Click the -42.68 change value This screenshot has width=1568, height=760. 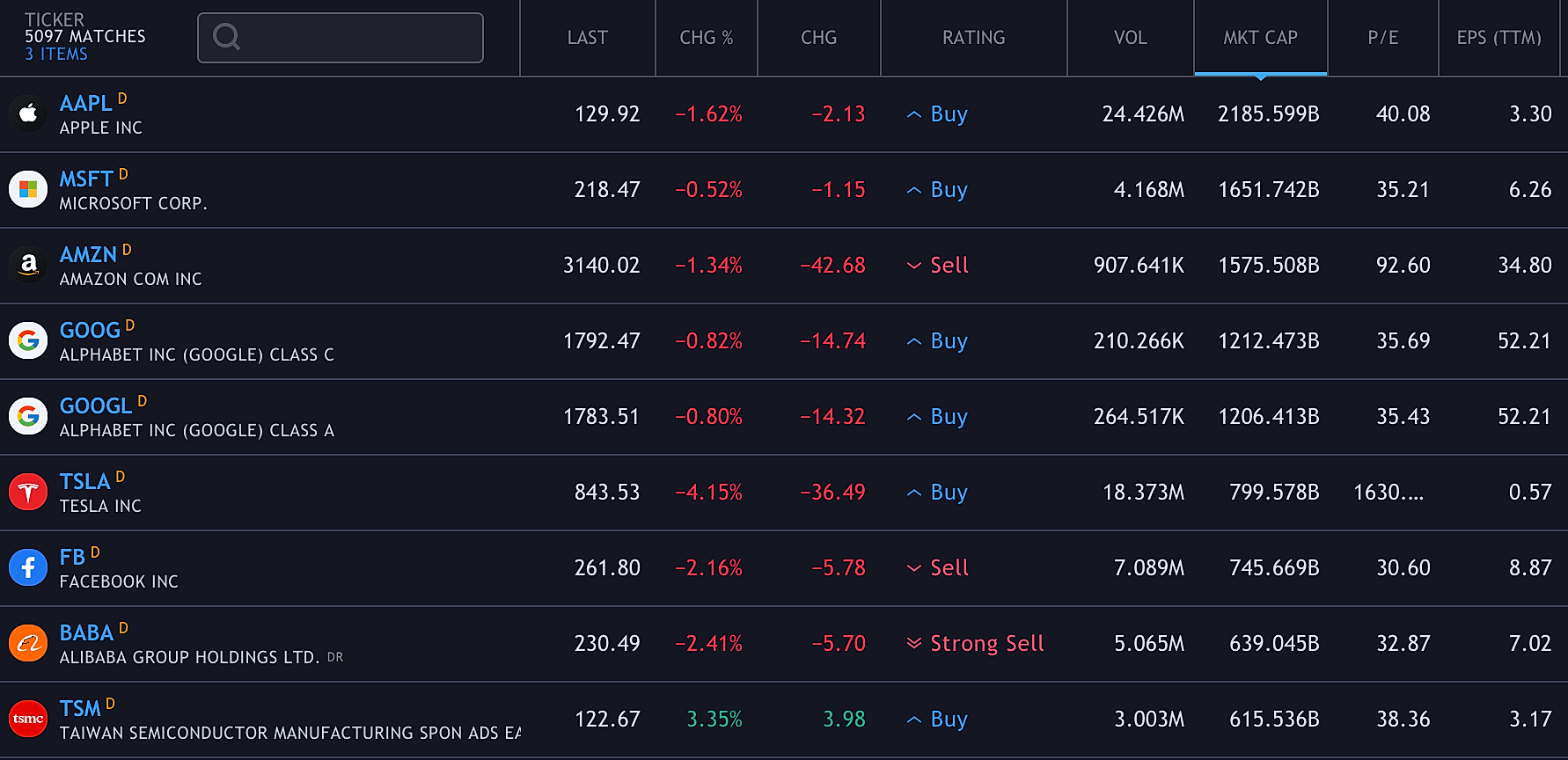pyautogui.click(x=832, y=266)
